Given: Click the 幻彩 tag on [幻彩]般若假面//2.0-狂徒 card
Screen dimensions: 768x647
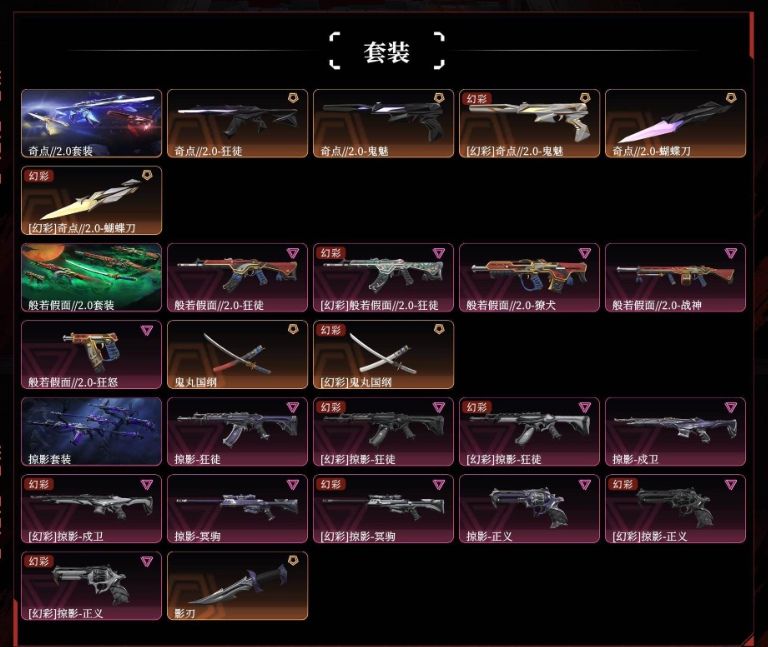Looking at the screenshot, I should [330, 253].
